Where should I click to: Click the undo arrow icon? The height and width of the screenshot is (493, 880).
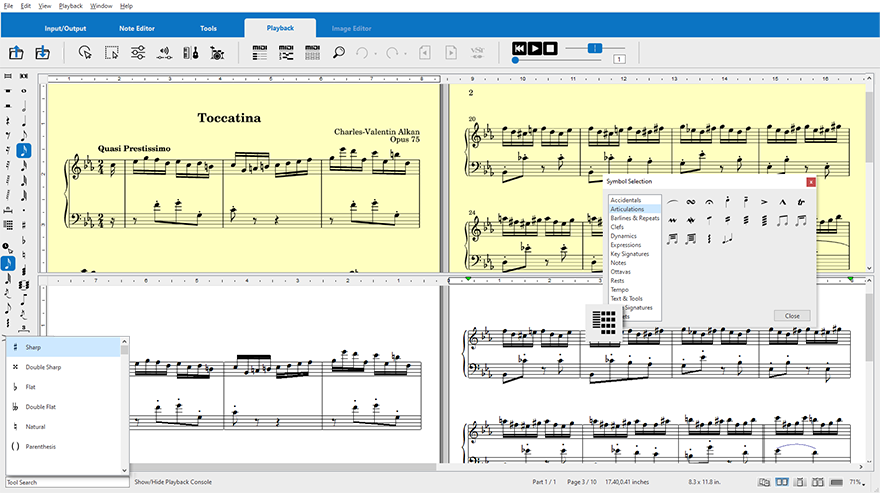(363, 53)
